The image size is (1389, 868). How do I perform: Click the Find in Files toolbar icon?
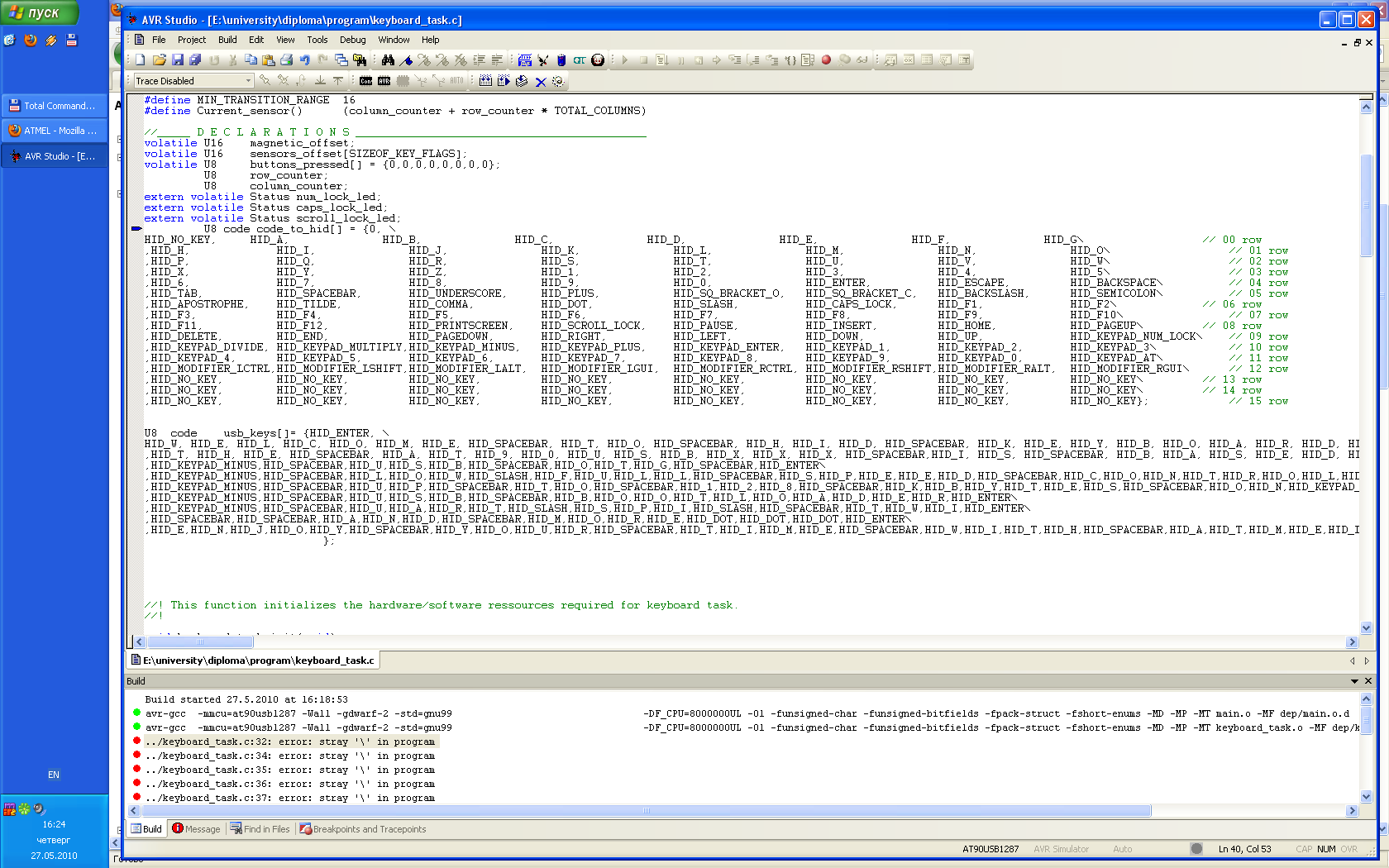coord(360,60)
